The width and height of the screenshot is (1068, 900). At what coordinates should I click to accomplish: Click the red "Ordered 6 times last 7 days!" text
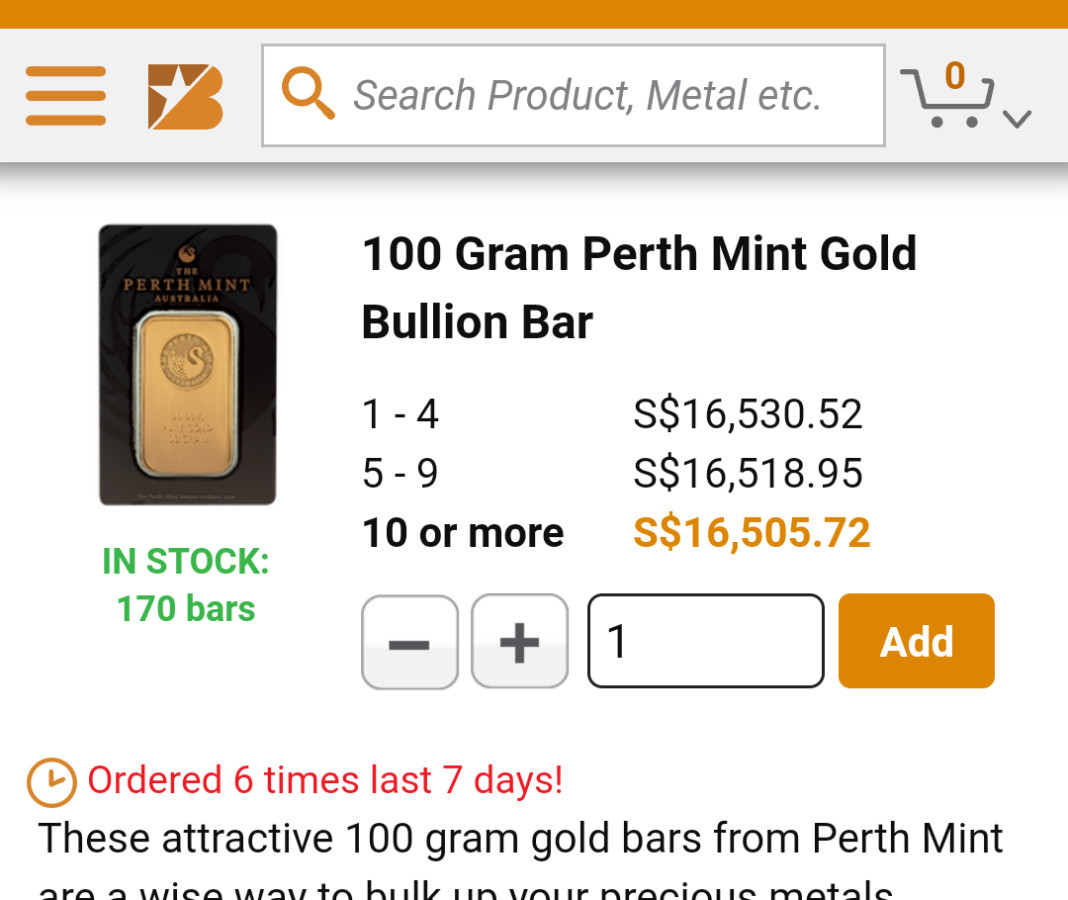325,780
